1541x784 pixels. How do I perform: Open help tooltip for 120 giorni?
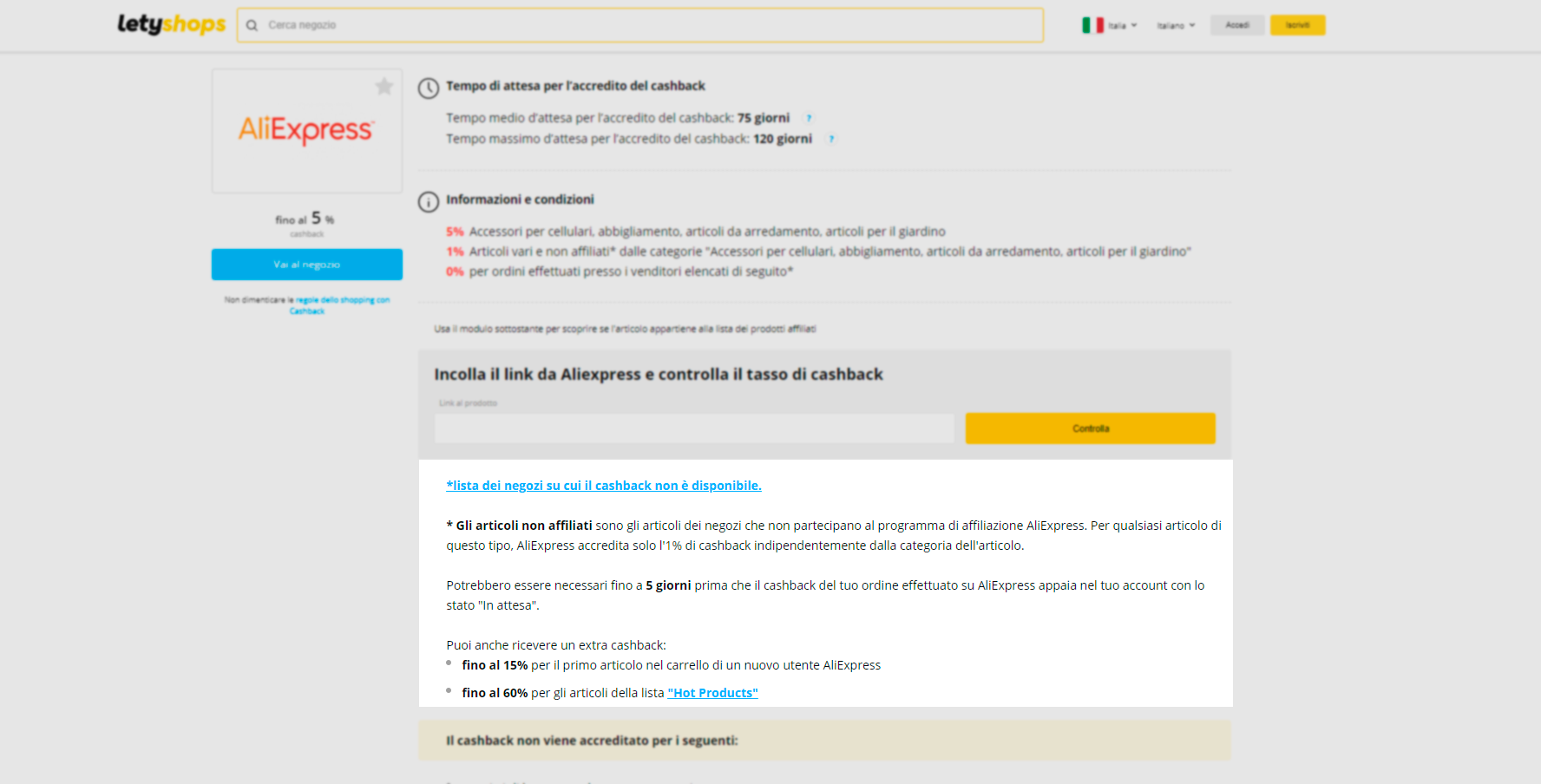coord(831,139)
